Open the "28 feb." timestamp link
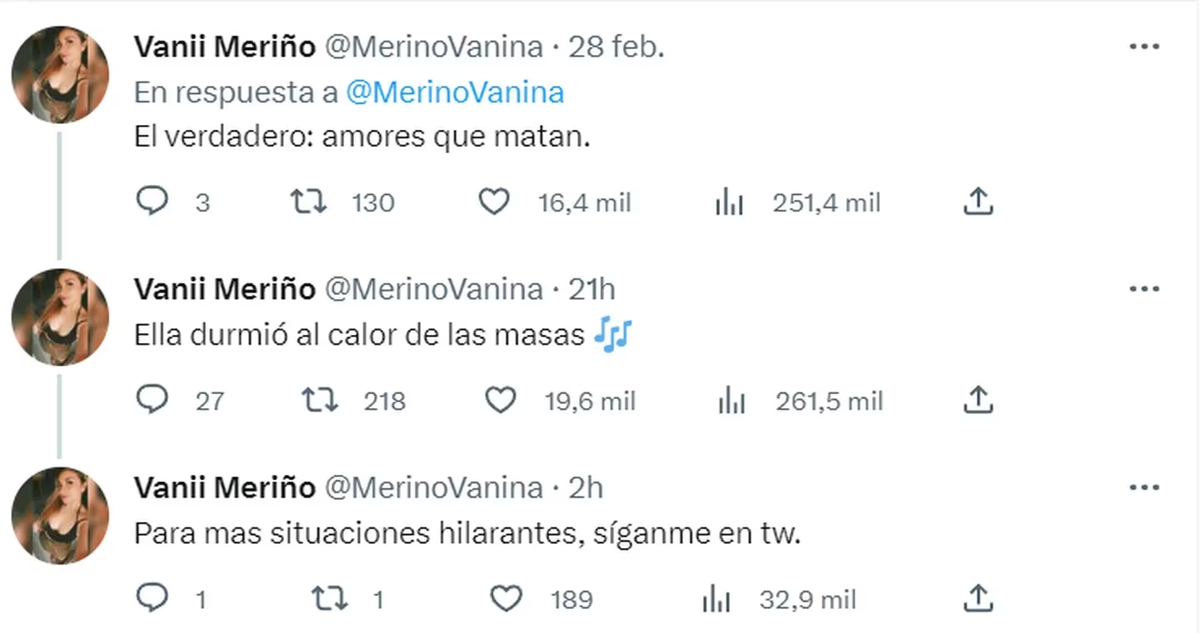 (x=617, y=45)
